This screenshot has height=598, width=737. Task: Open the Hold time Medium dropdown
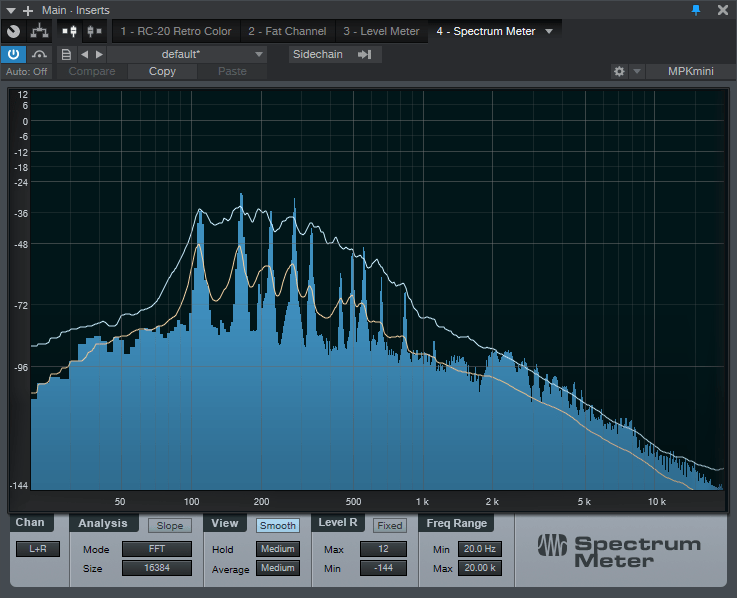point(278,549)
